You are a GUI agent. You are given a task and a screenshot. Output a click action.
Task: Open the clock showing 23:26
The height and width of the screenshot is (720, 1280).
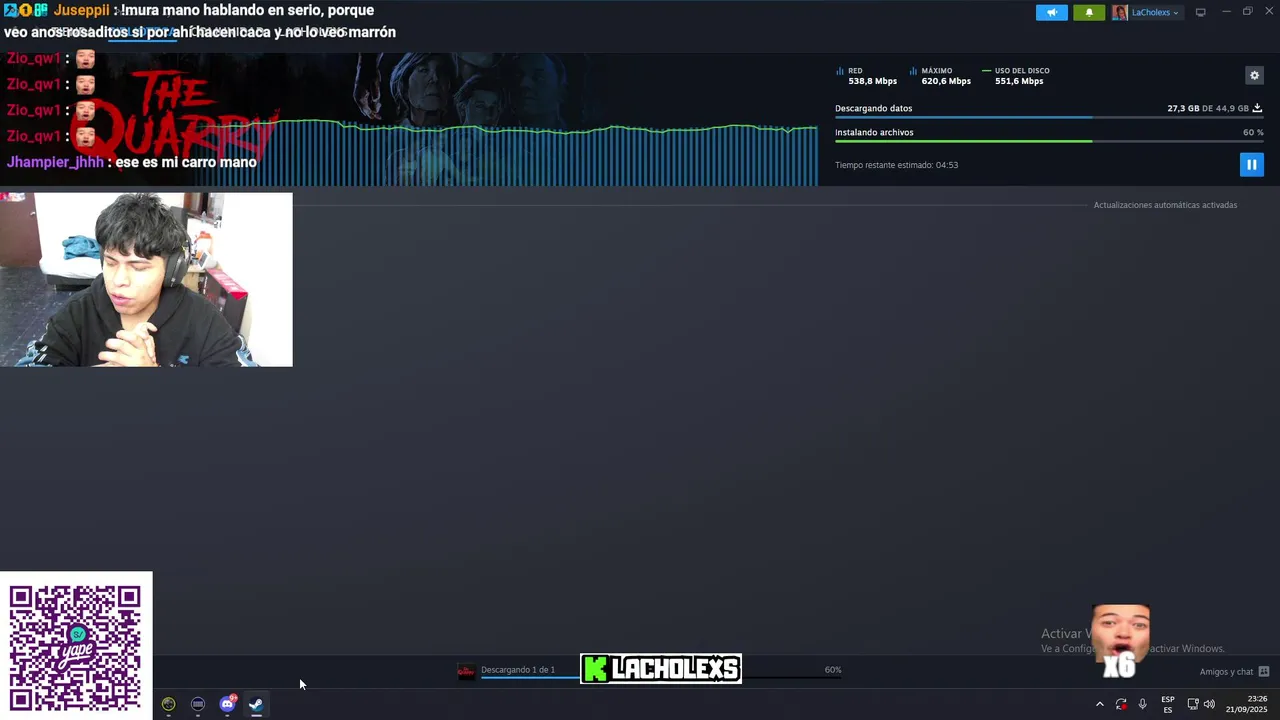click(x=1246, y=704)
